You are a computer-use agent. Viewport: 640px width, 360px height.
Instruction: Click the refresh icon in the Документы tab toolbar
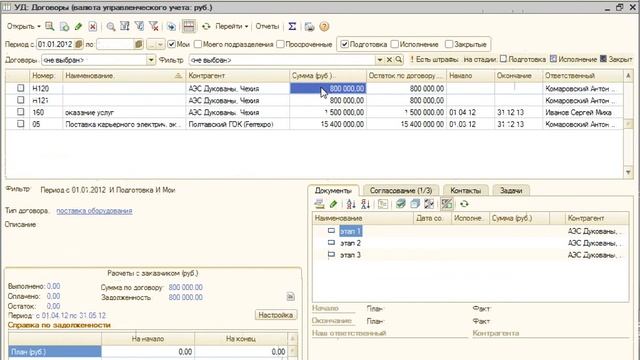tap(464, 204)
